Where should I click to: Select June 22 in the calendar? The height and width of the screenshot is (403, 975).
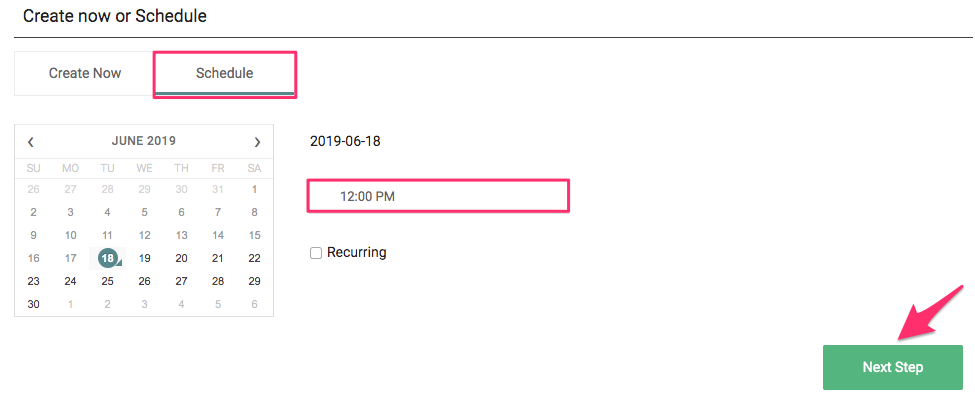pos(255,258)
